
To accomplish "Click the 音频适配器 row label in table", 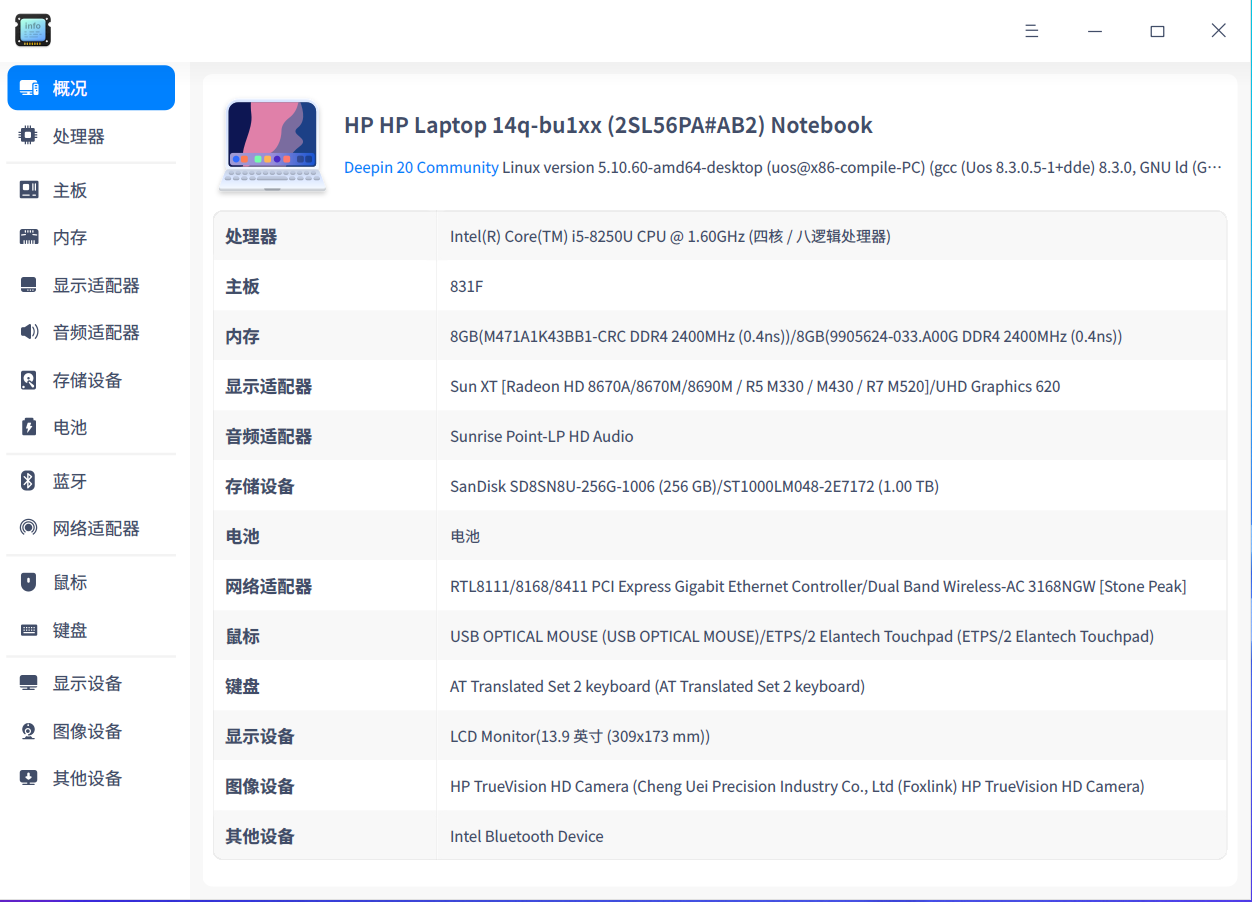I will [269, 436].
